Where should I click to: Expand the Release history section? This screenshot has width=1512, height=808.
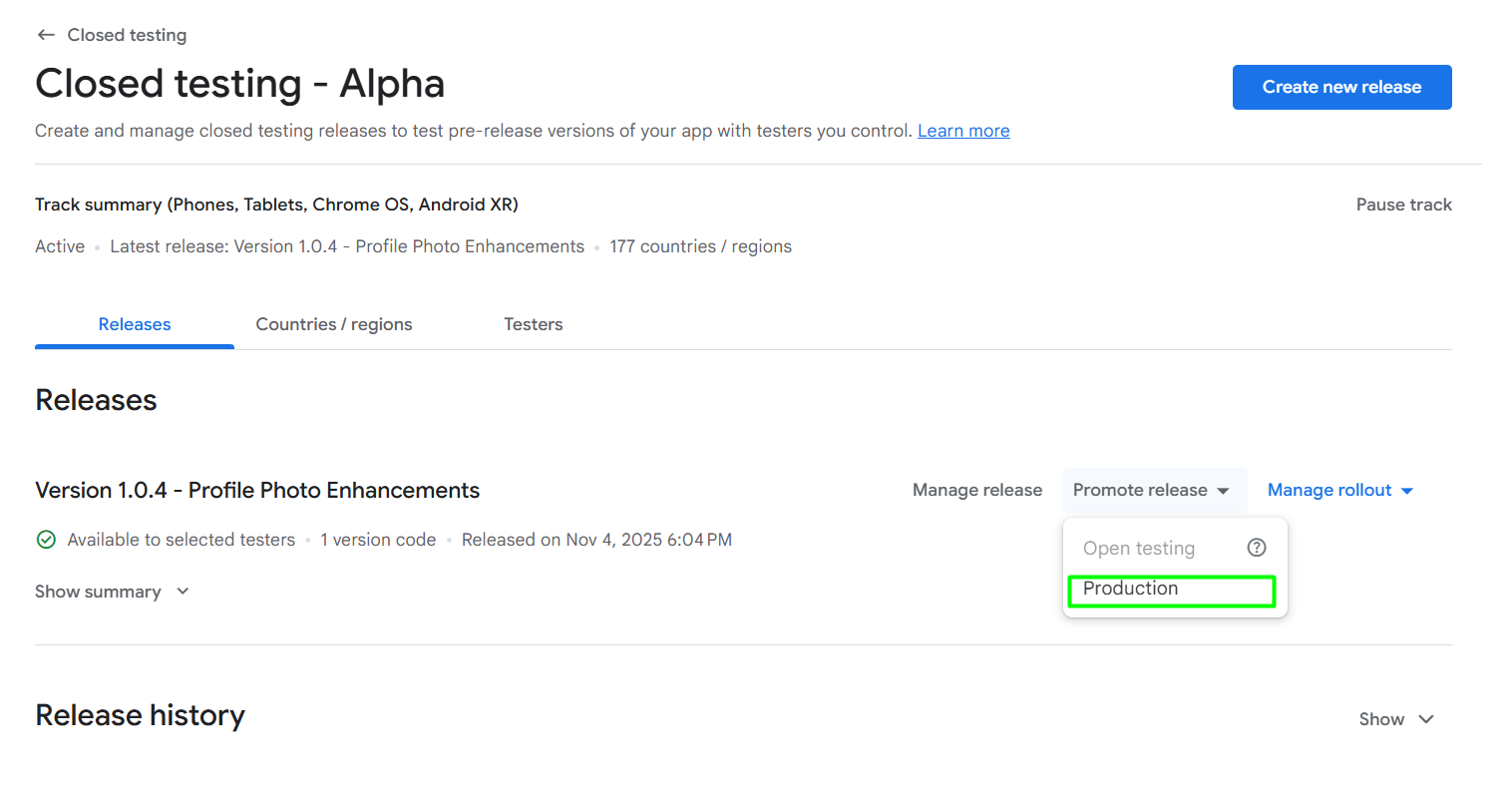(1395, 718)
